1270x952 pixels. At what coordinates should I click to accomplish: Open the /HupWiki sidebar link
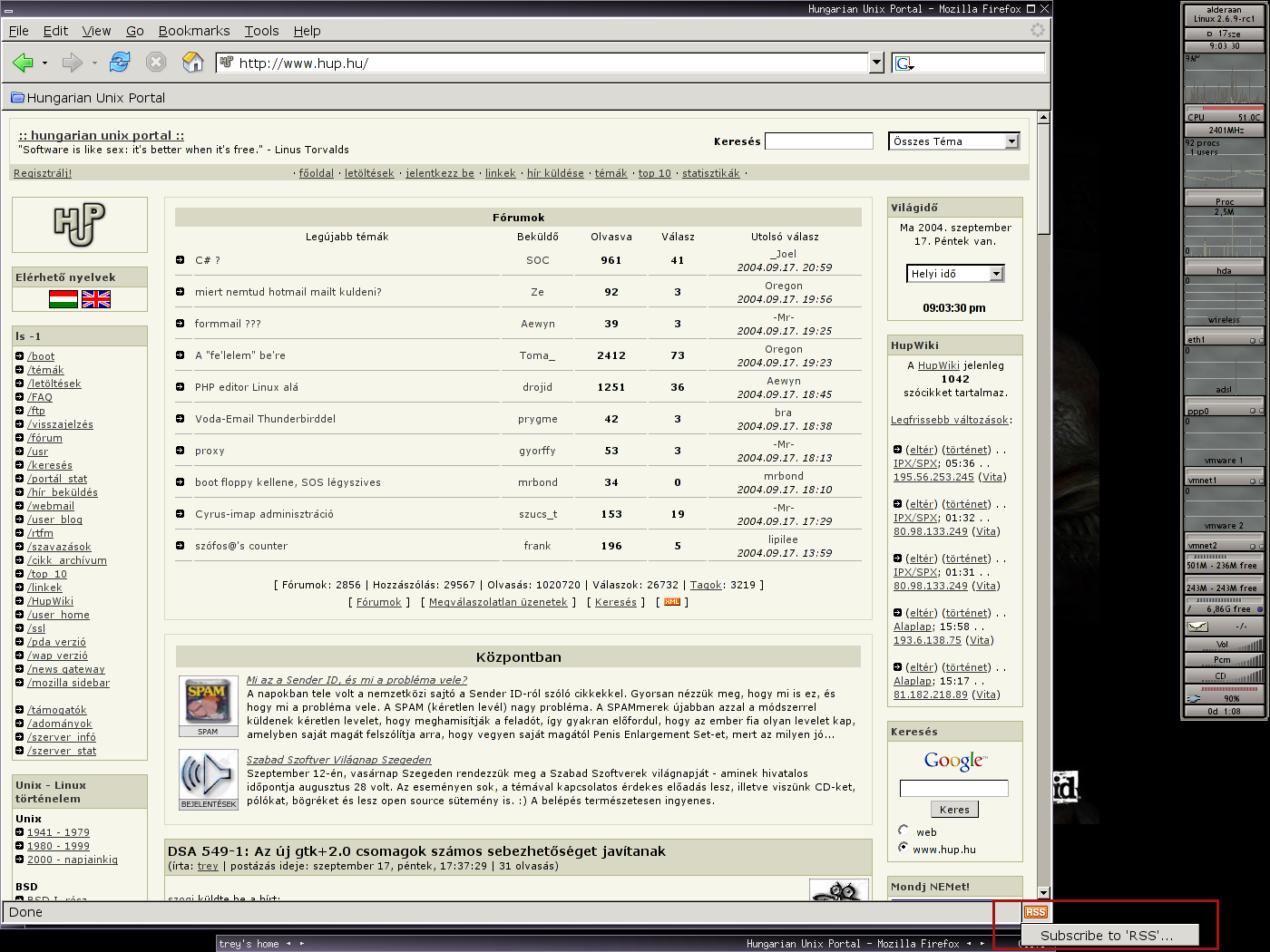click(x=51, y=601)
